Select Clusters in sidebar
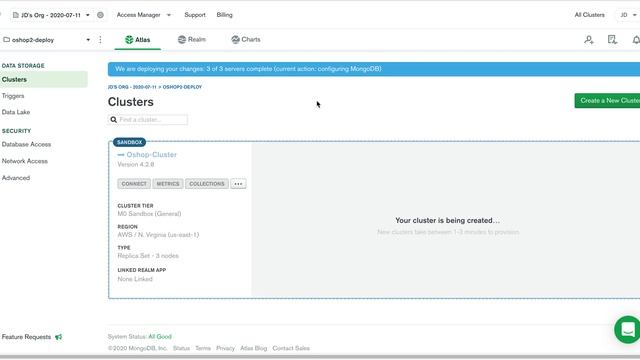The image size is (640, 360). 44,80
